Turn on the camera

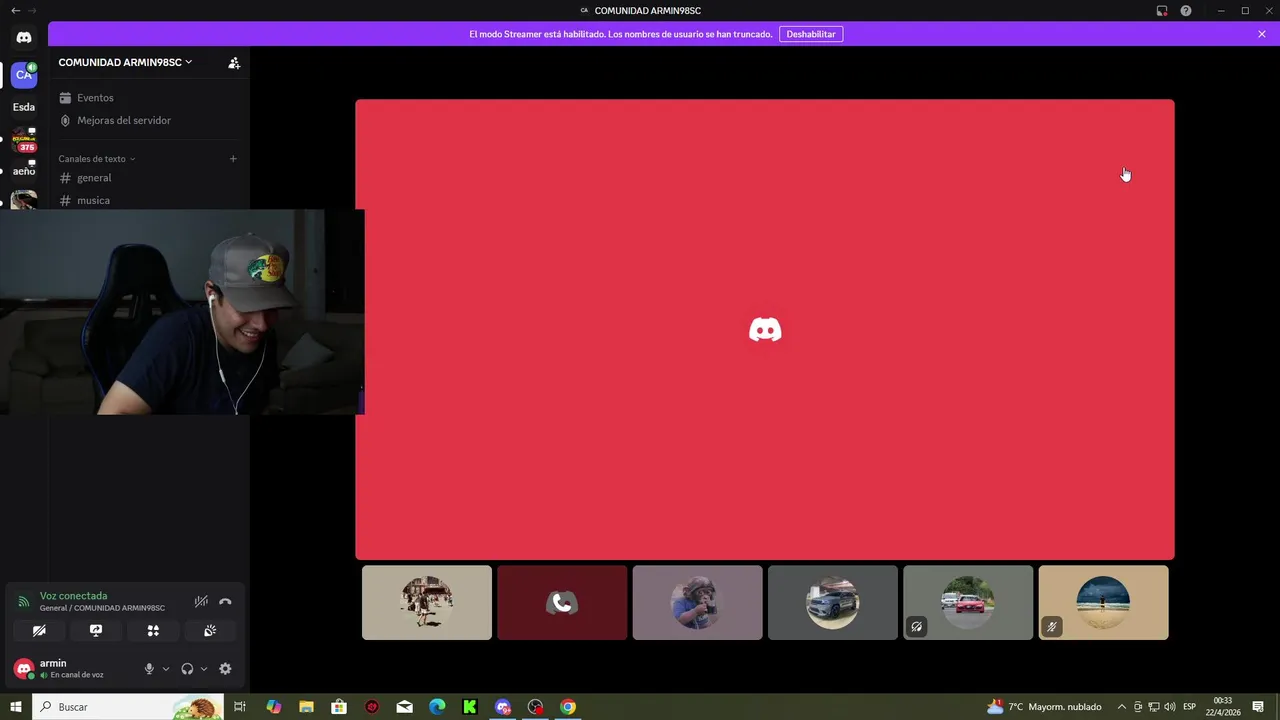[x=39, y=631]
